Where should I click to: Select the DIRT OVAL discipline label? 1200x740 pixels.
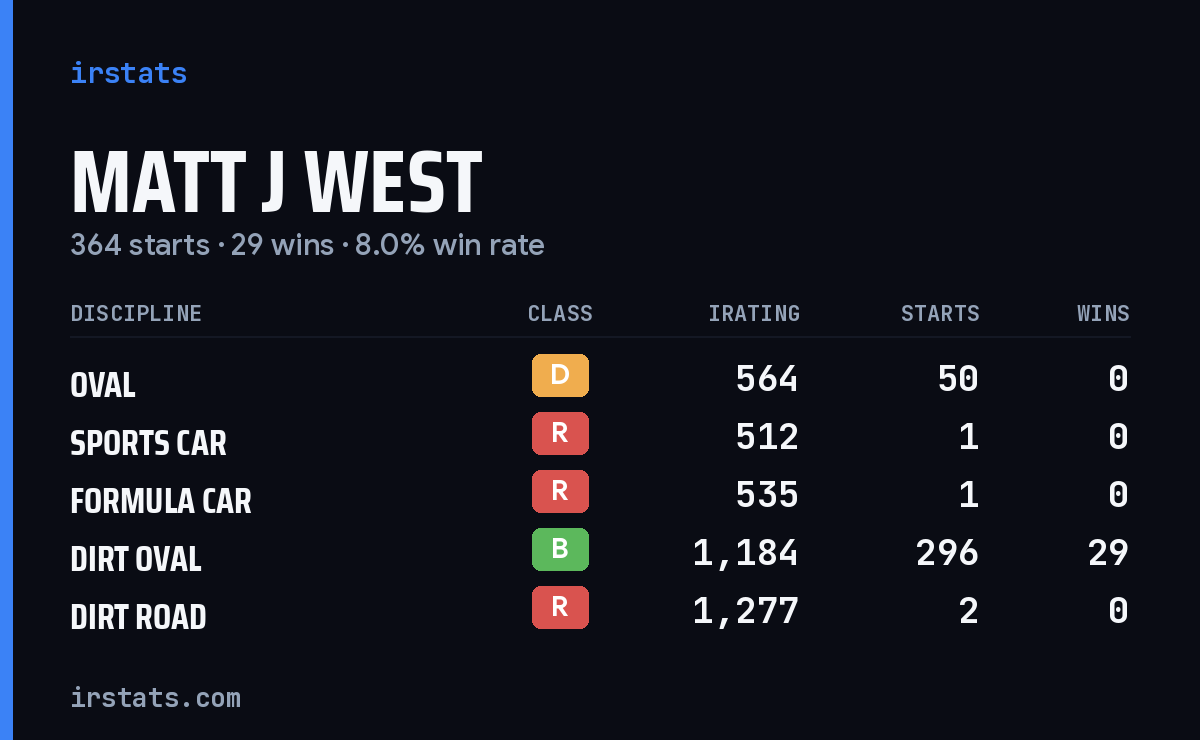coord(136,559)
